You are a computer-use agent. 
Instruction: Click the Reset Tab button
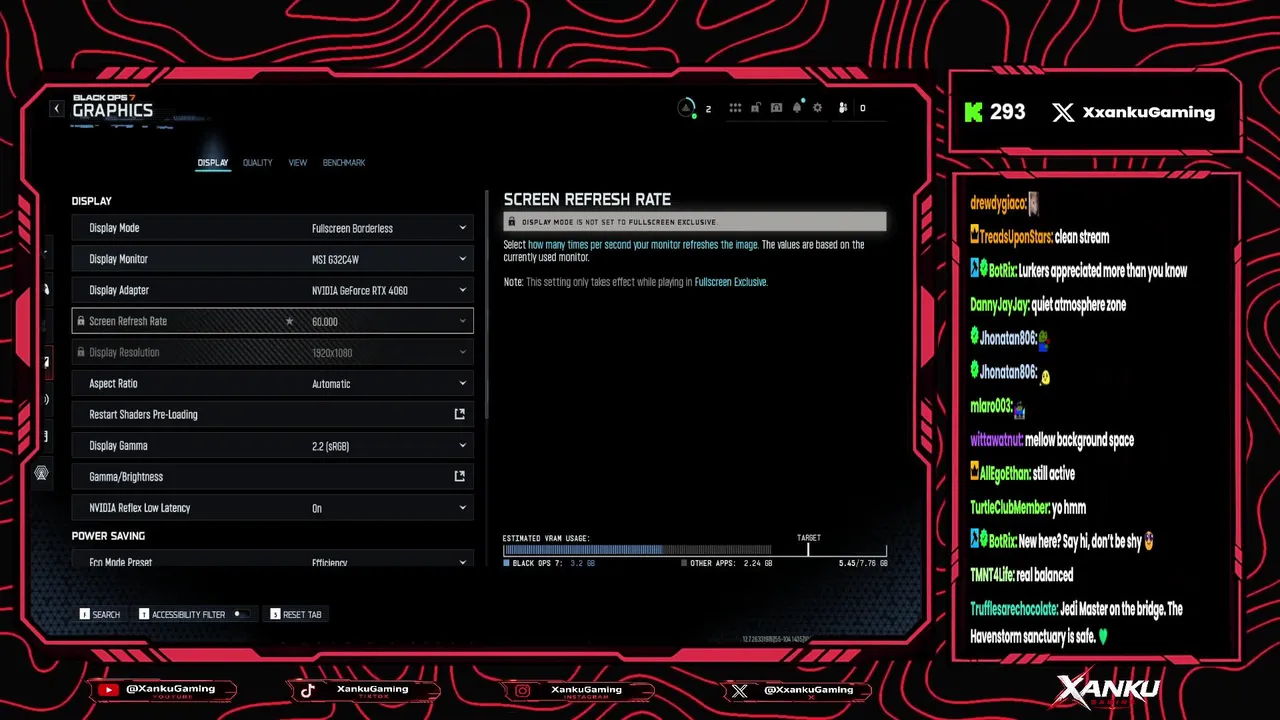point(296,614)
